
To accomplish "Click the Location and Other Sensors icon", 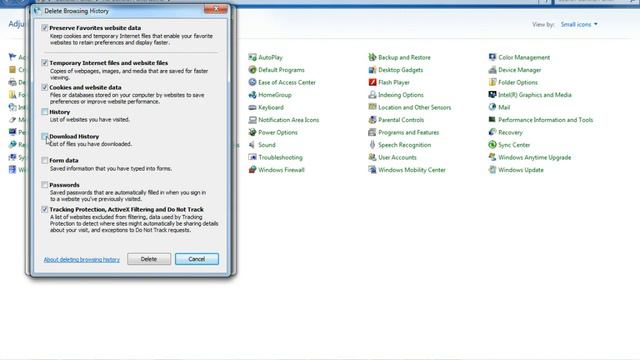I will (372, 107).
